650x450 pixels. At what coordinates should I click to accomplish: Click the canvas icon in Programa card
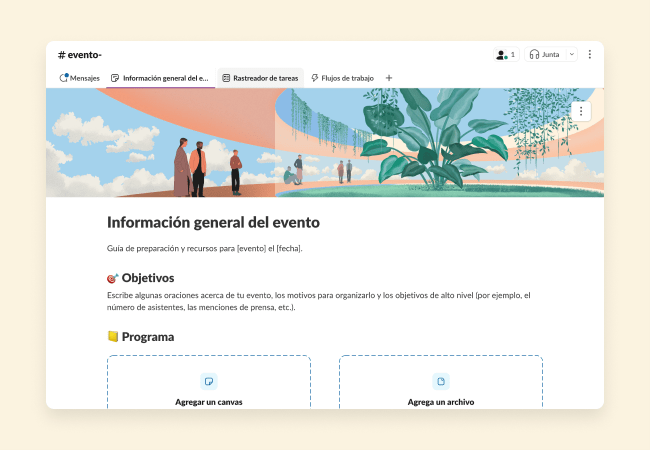click(x=208, y=381)
